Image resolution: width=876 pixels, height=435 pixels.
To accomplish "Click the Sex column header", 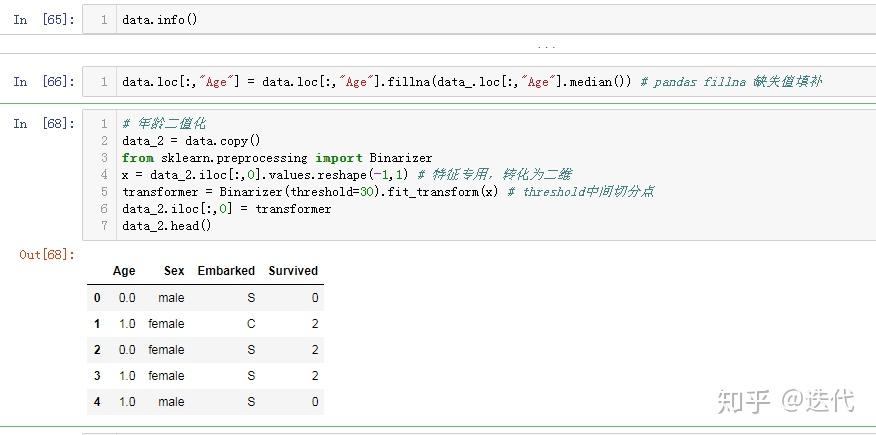I will (x=174, y=271).
